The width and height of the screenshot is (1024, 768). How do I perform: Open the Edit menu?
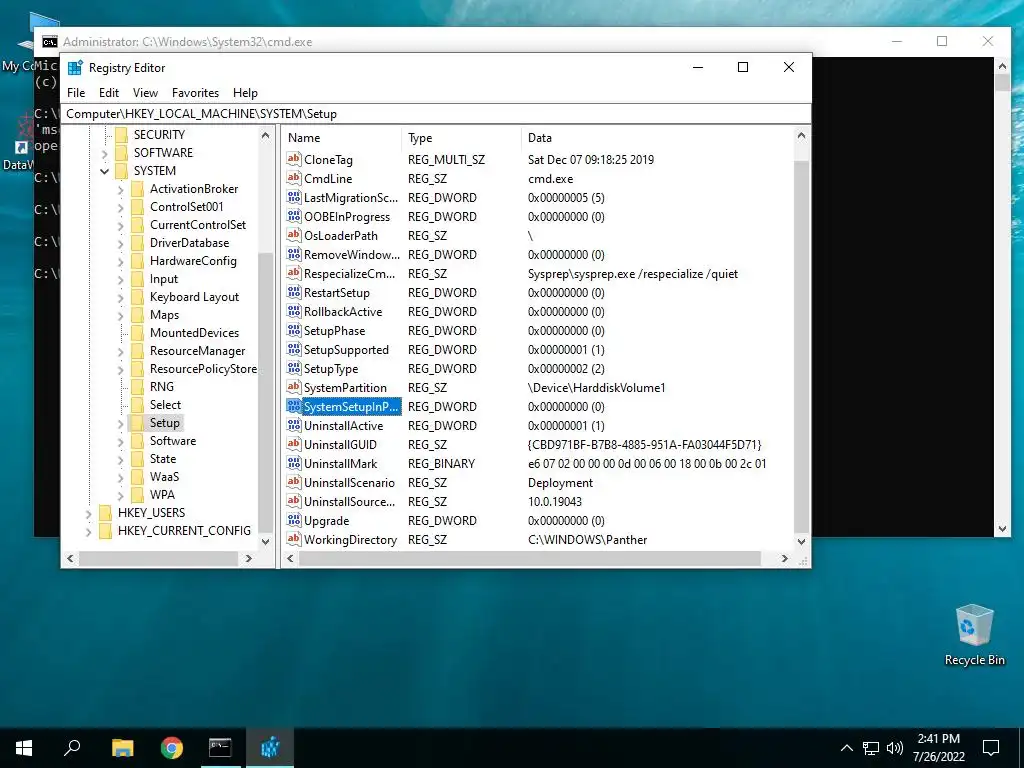(108, 93)
